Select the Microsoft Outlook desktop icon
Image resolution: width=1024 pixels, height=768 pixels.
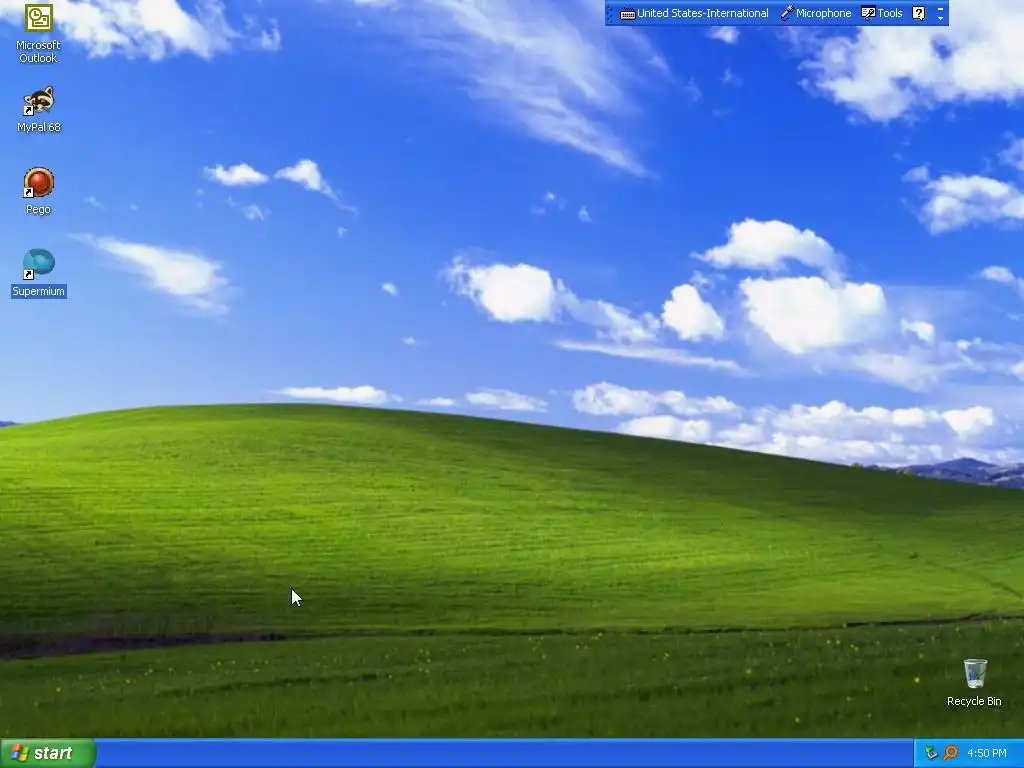coord(39,33)
